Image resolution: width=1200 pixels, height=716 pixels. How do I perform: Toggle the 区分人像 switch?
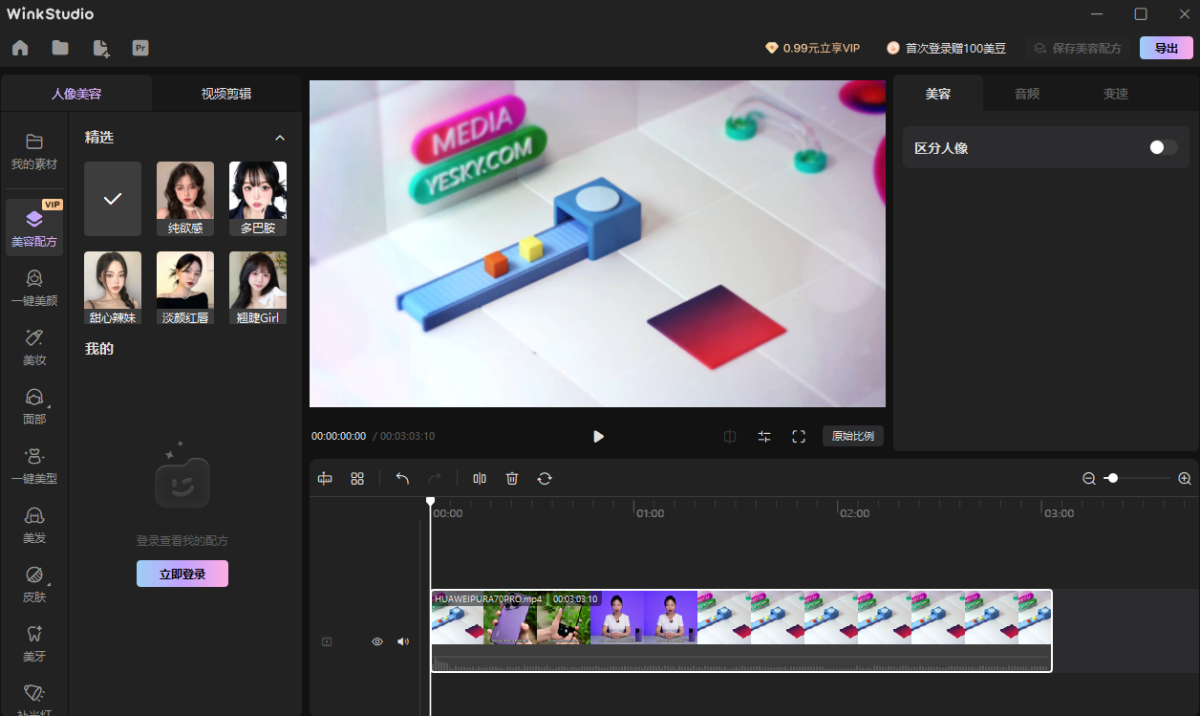point(1162,148)
